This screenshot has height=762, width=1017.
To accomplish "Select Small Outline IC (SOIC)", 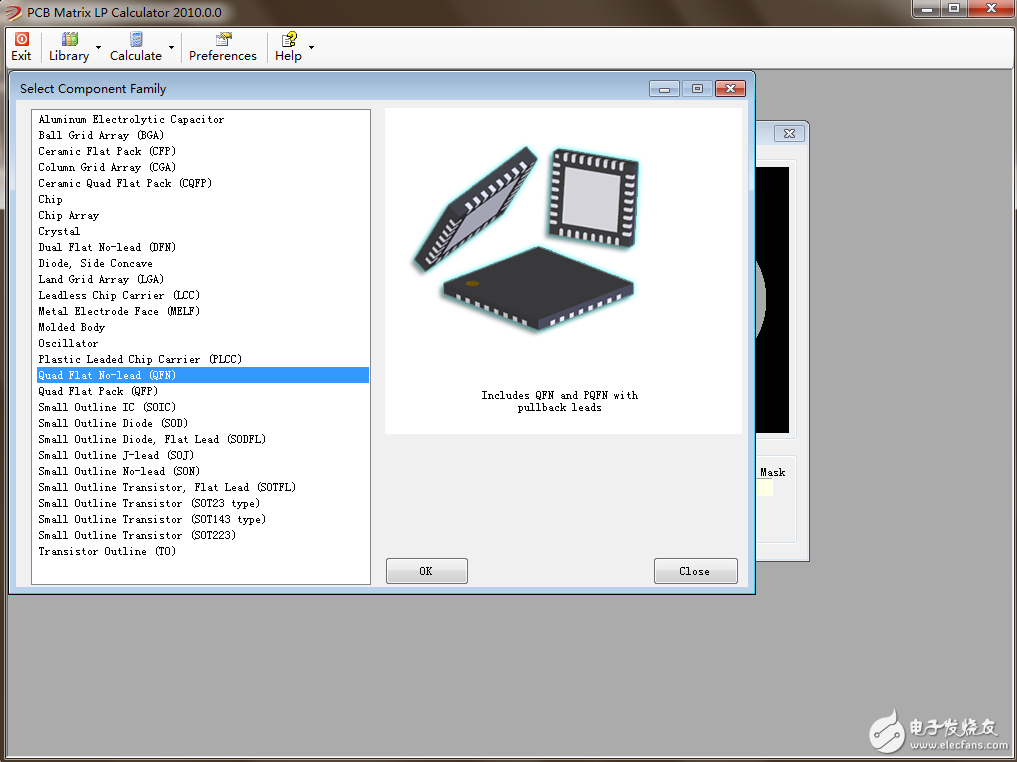I will click(x=106, y=407).
